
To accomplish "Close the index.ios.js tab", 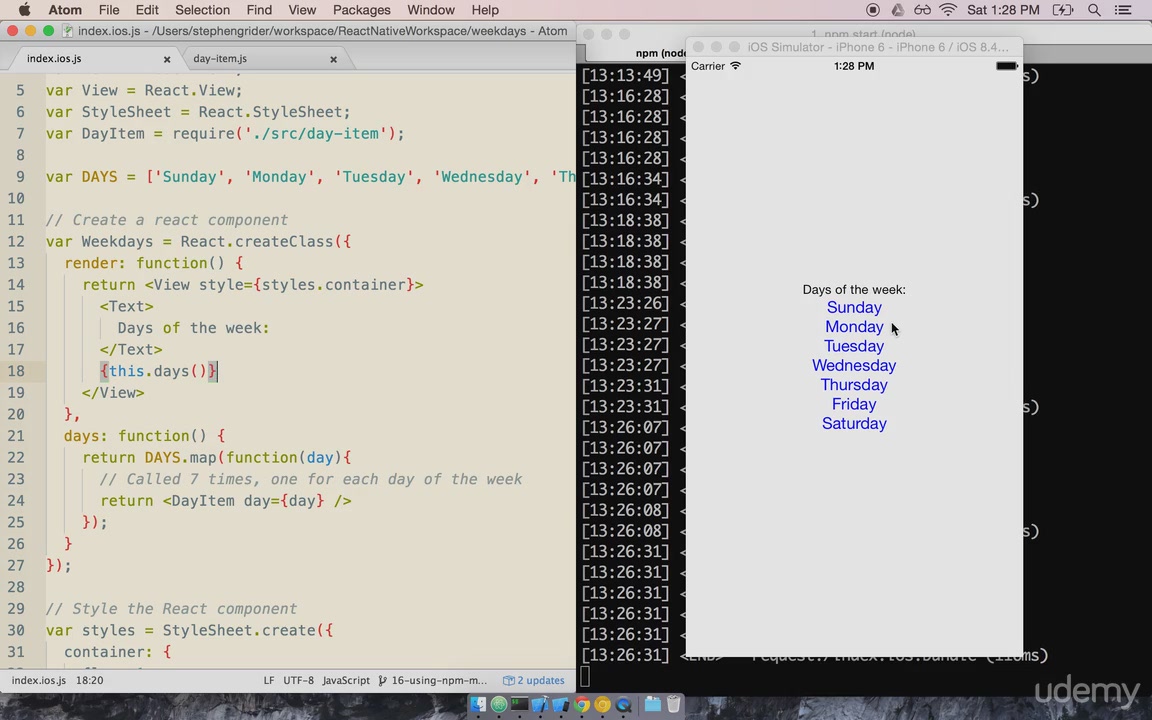I will pos(167,59).
